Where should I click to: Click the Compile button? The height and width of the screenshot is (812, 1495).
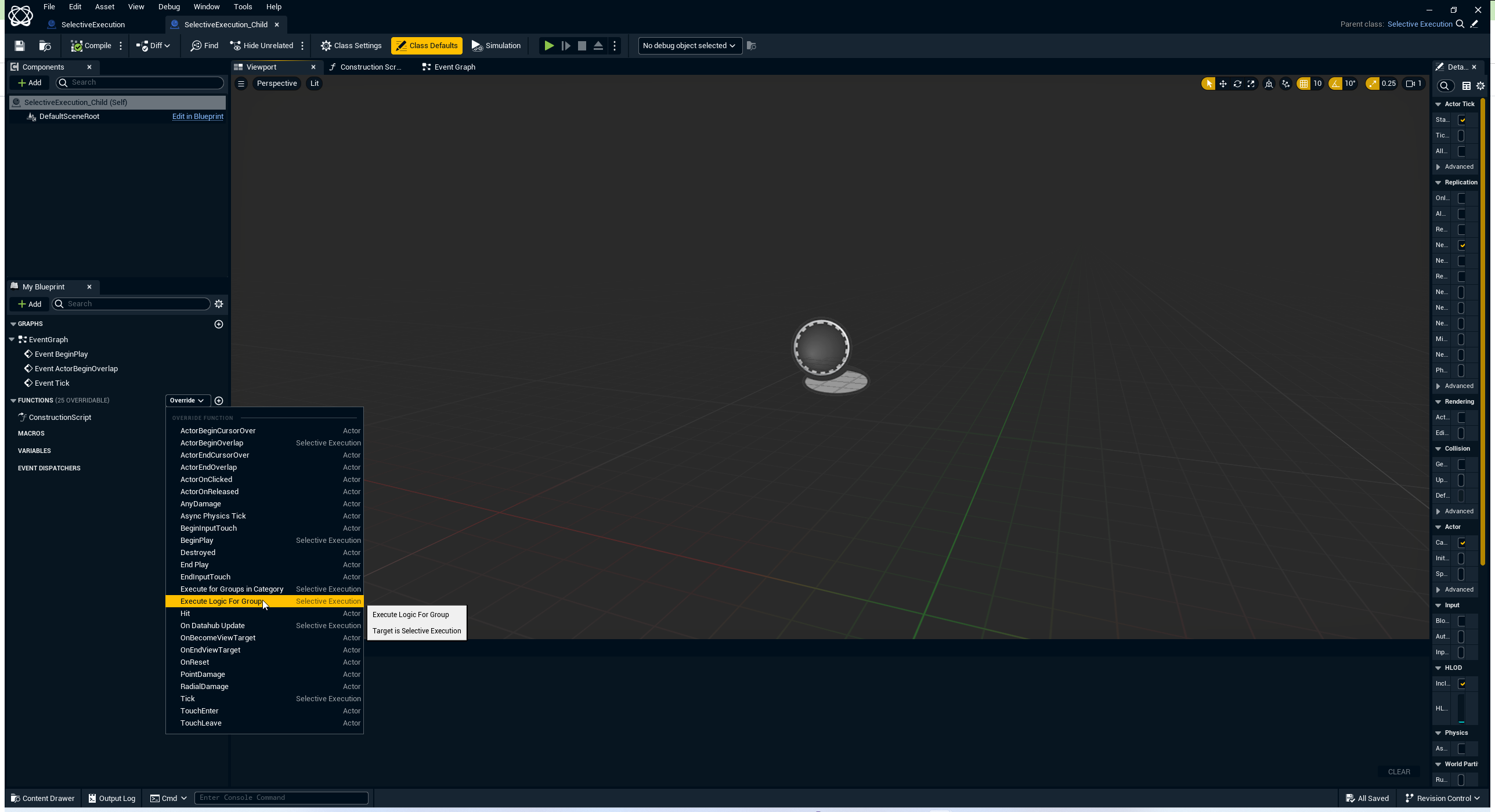(x=91, y=46)
